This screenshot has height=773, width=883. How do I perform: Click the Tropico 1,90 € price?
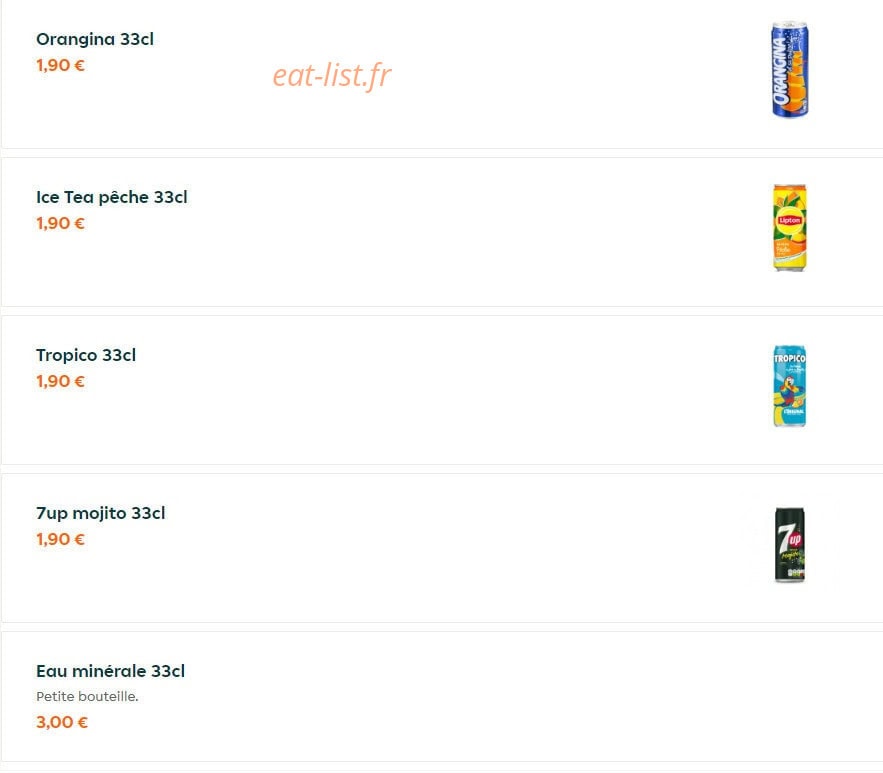tap(60, 382)
